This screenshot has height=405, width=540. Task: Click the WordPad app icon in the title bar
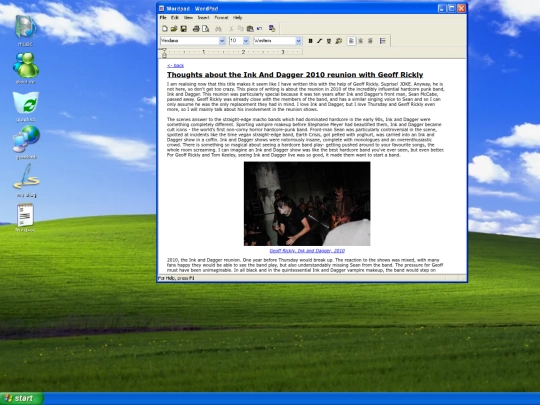point(162,8)
